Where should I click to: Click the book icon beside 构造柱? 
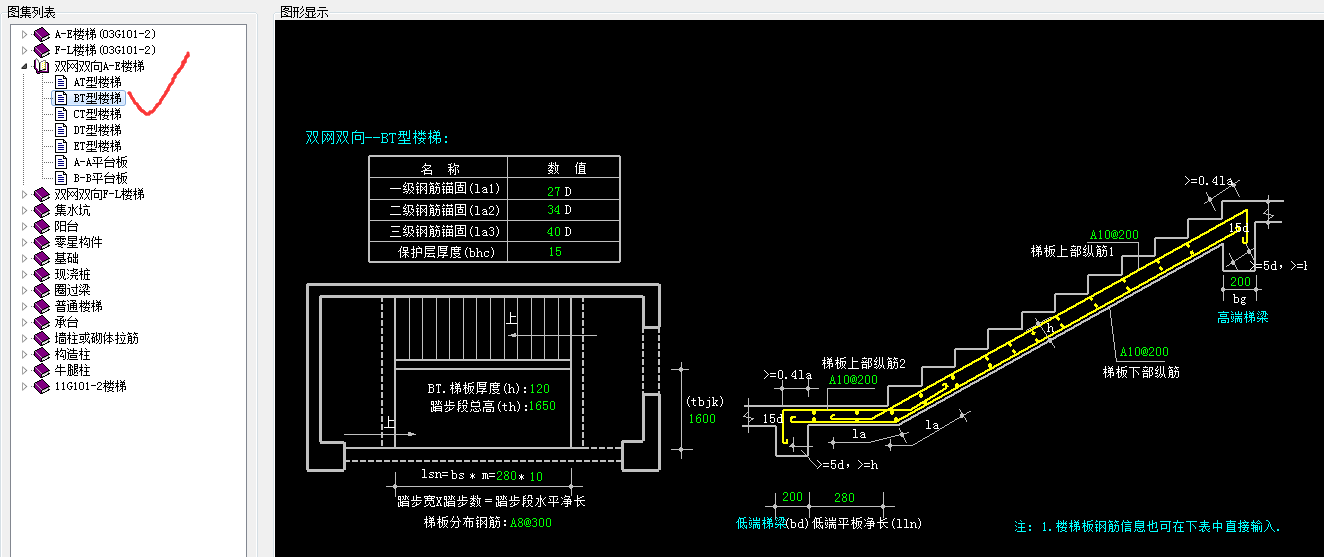[x=42, y=354]
